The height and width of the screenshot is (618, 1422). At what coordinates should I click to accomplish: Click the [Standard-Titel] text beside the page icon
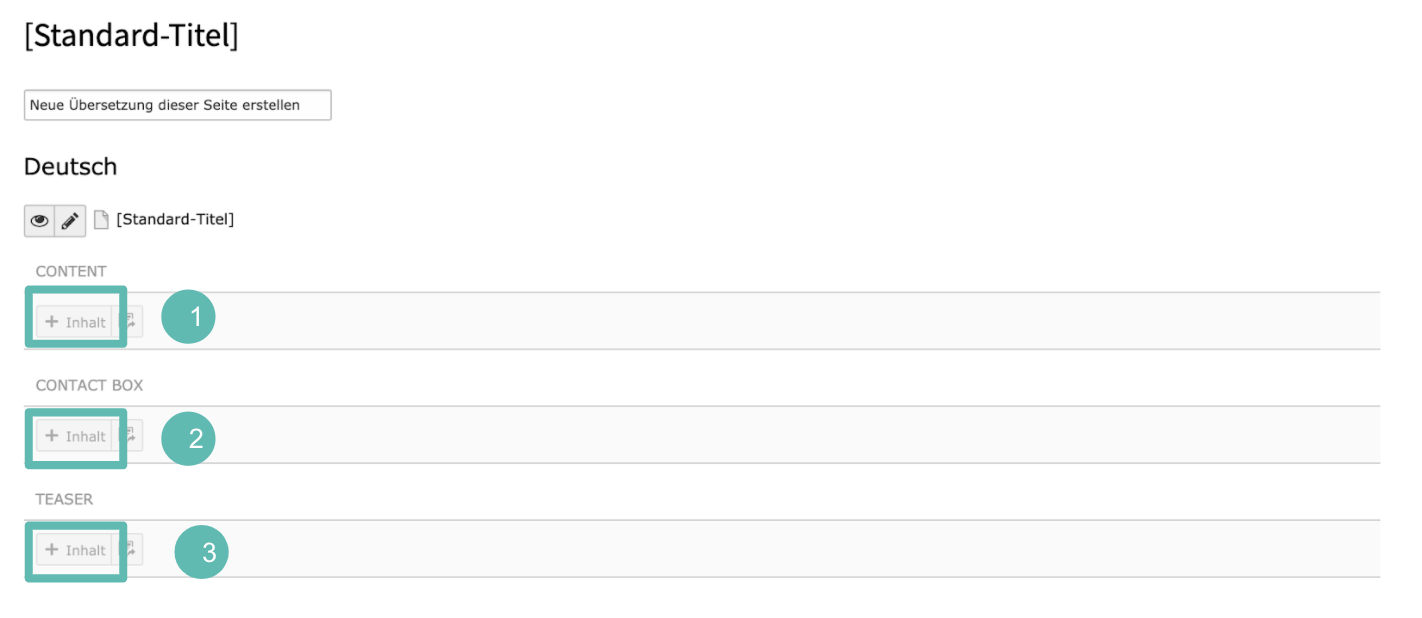(x=175, y=219)
